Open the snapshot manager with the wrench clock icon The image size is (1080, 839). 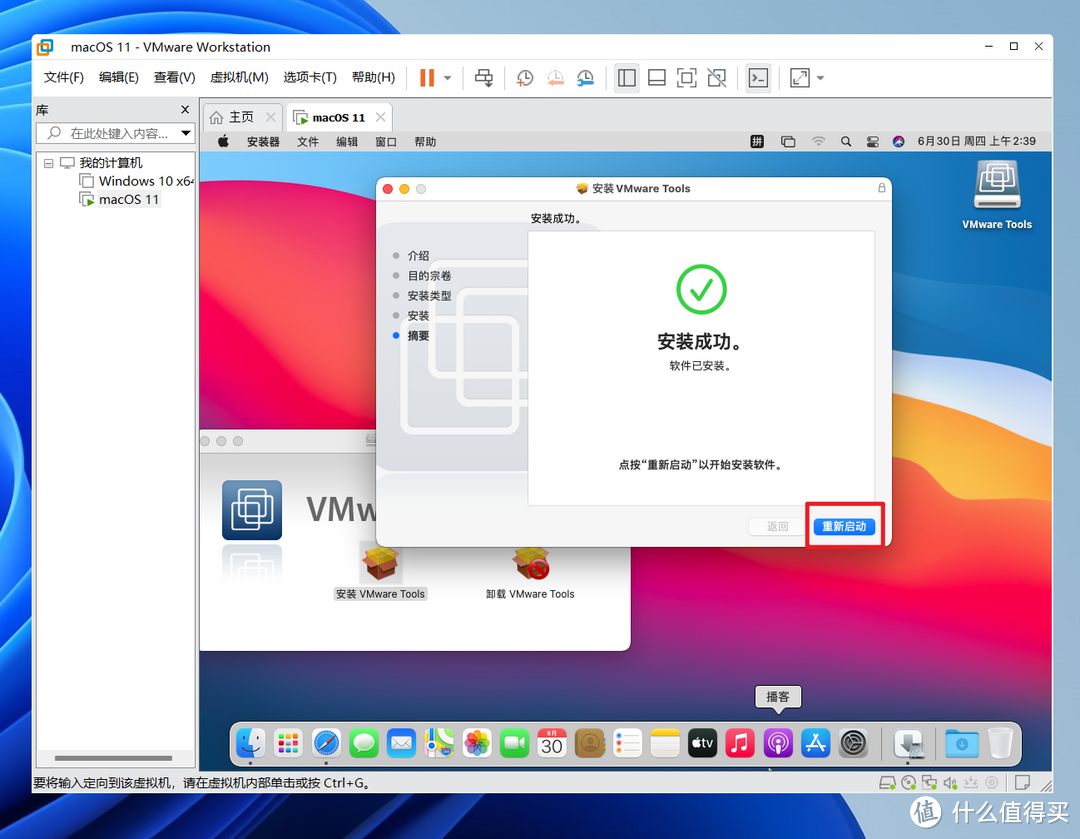point(585,78)
